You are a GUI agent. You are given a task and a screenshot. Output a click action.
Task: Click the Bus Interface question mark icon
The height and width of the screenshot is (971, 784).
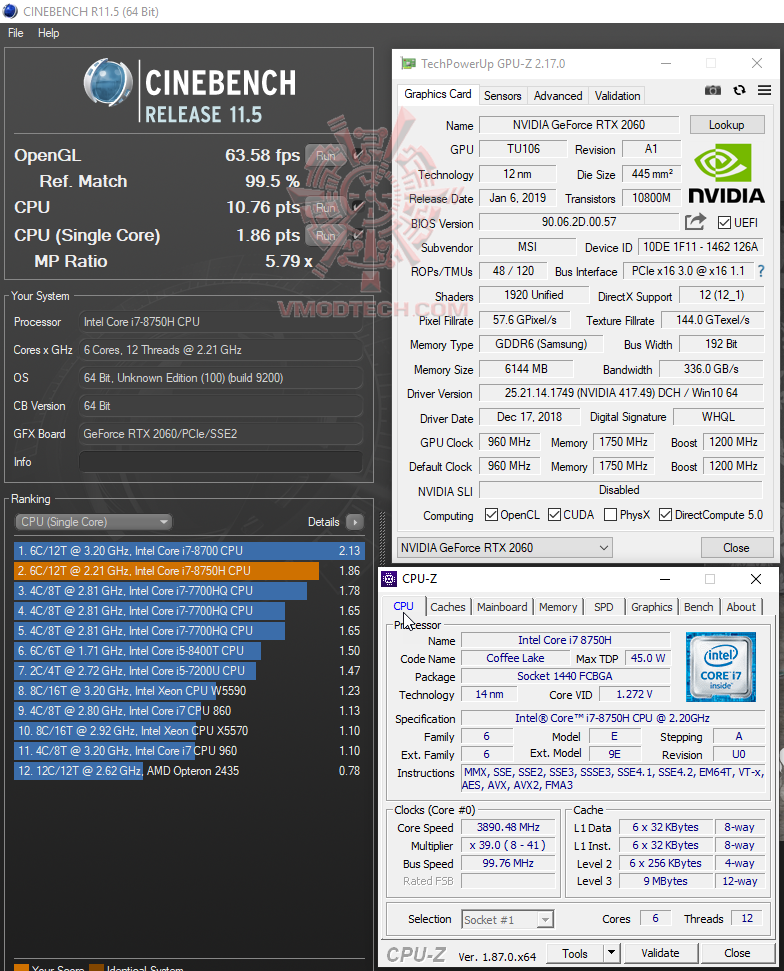(761, 271)
